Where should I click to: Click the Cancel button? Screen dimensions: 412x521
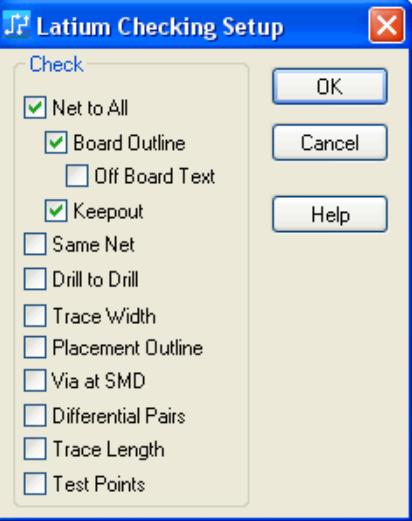330,143
